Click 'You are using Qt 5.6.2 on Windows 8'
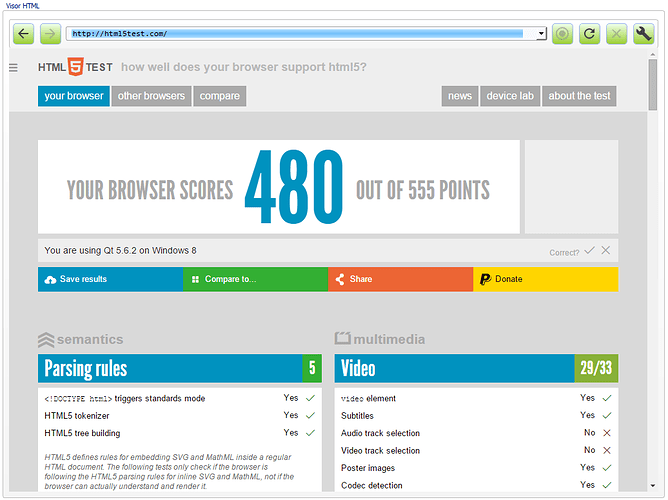Viewport: 668px width, 500px height. (x=120, y=250)
